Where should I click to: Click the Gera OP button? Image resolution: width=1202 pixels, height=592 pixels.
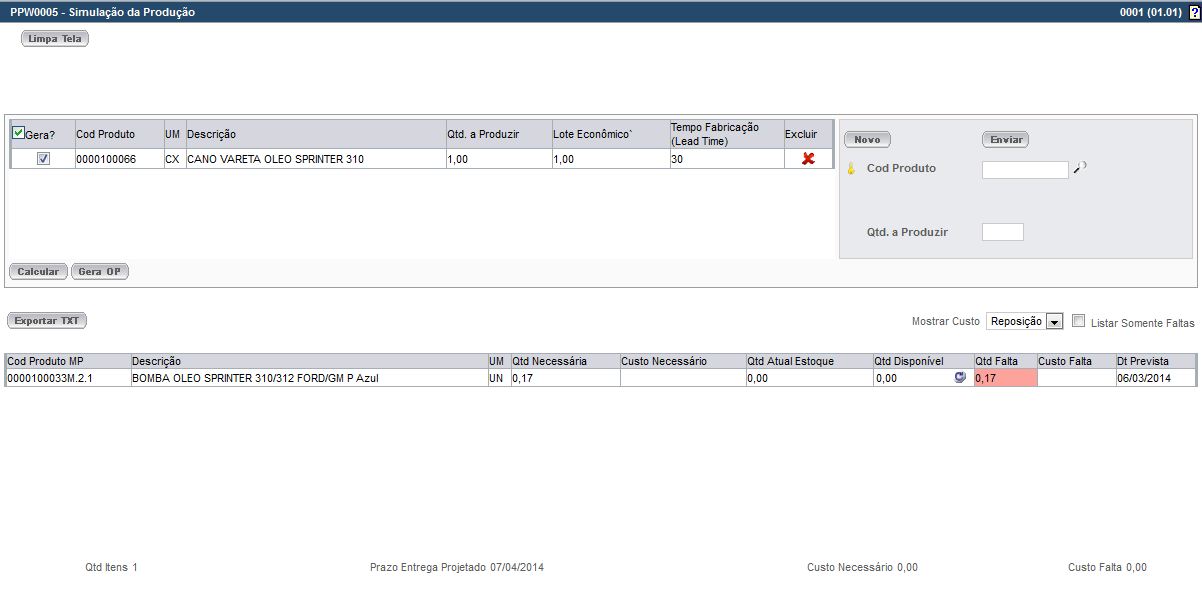(100, 272)
